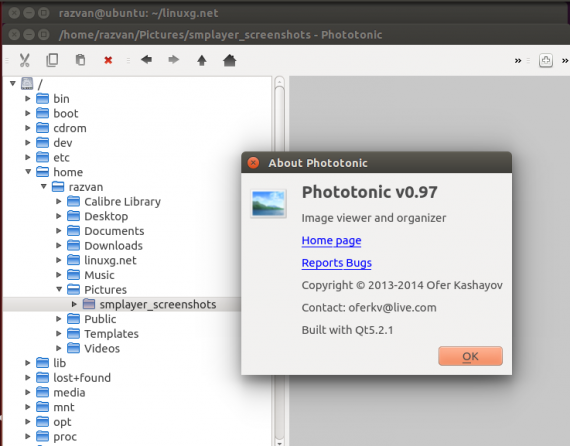Image resolution: width=570 pixels, height=446 pixels.
Task: Open the Reports Bugs link
Action: [337, 263]
